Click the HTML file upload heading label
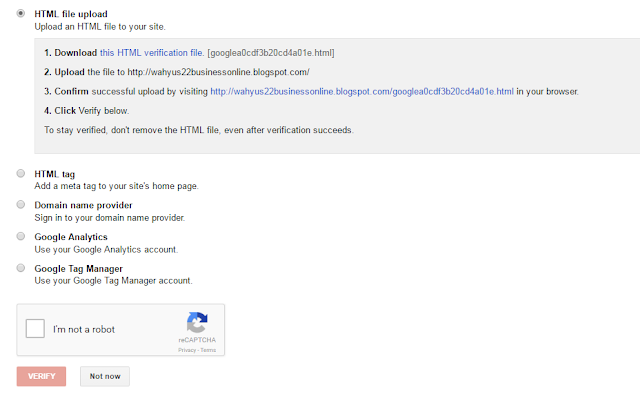640x412 pixels. point(71,14)
